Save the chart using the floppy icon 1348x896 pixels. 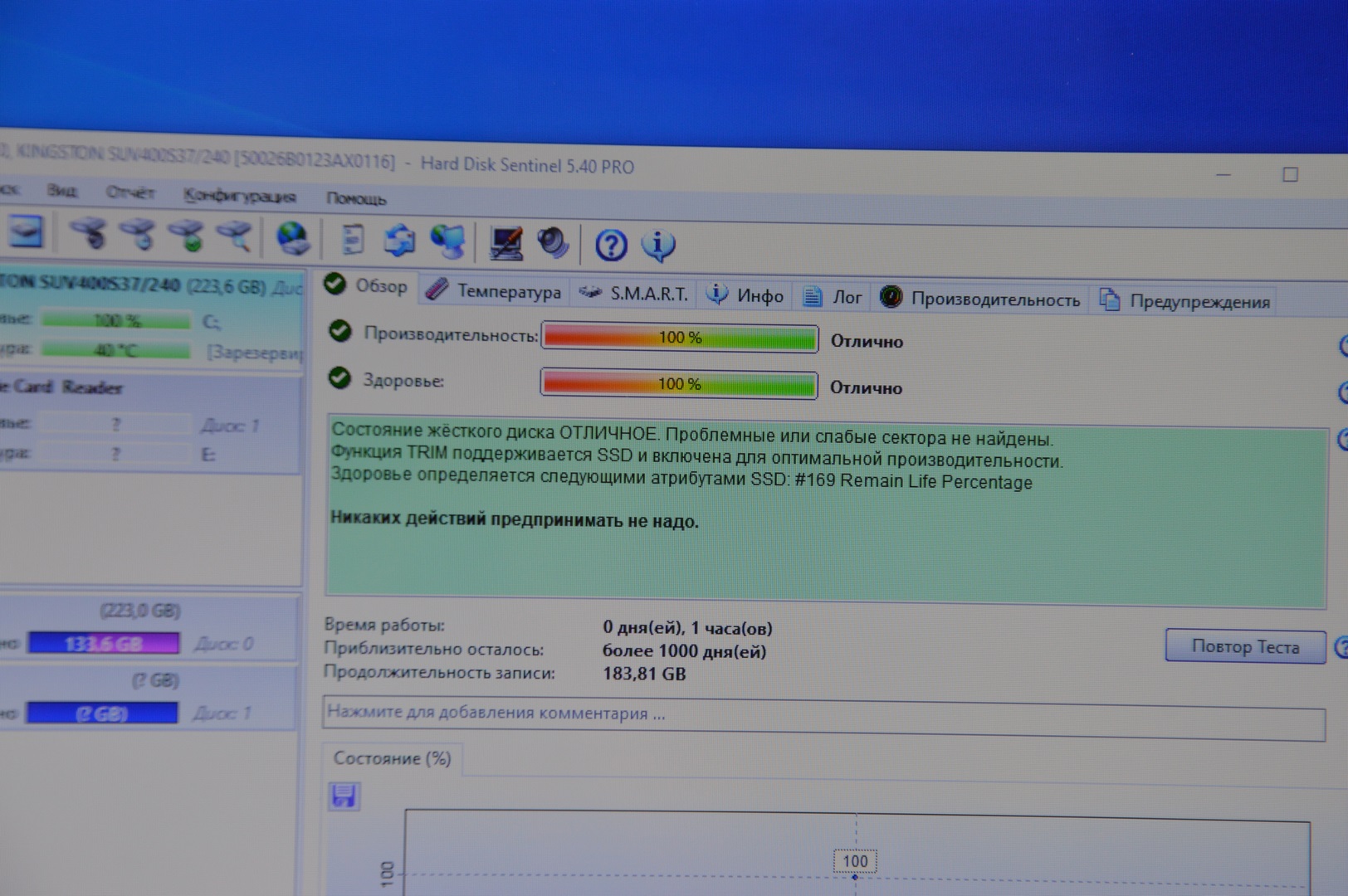pos(344,796)
